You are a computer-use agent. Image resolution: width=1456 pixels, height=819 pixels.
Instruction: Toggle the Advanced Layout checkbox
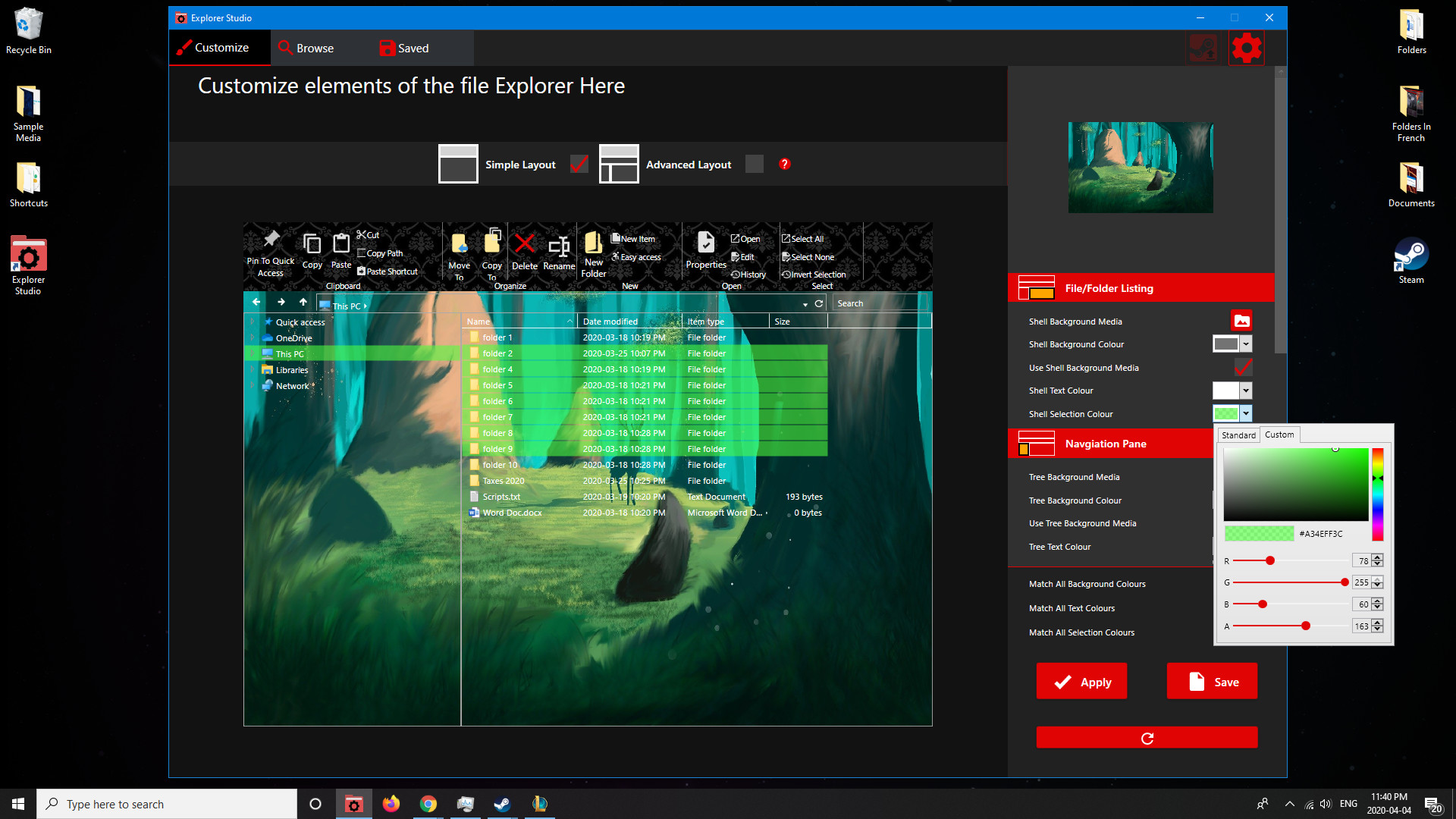(x=755, y=164)
